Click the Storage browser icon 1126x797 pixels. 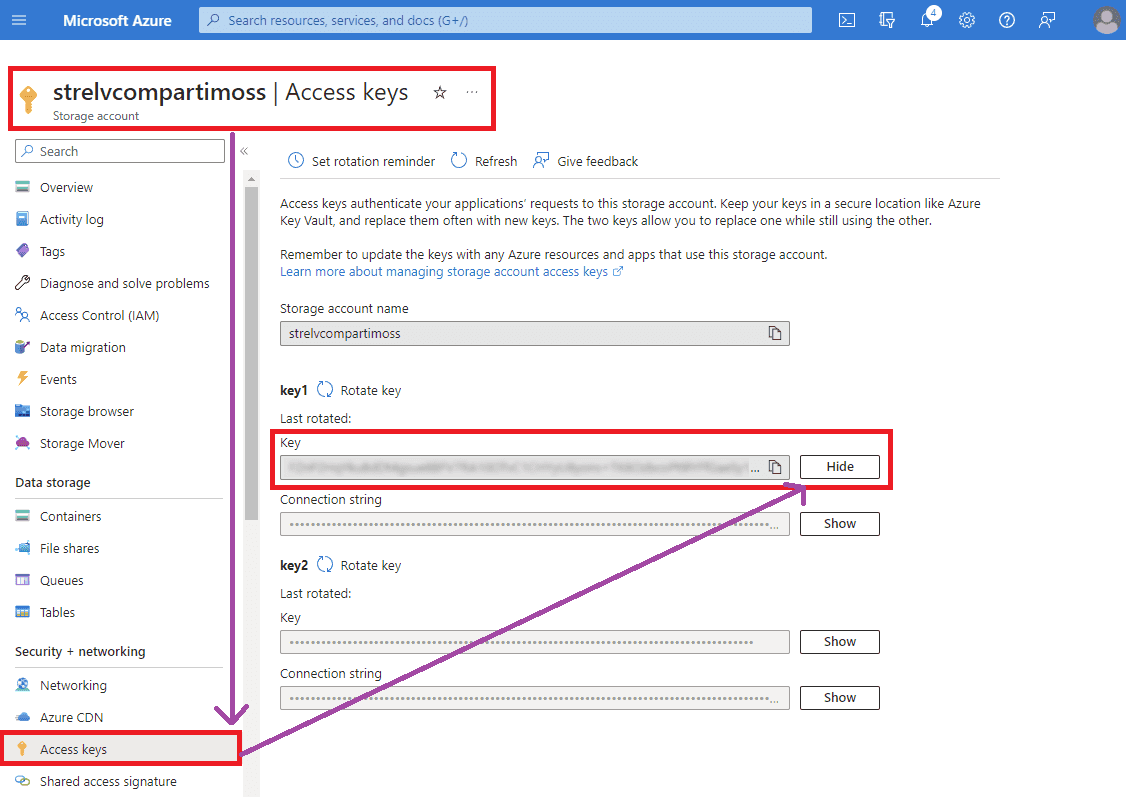(x=23, y=411)
